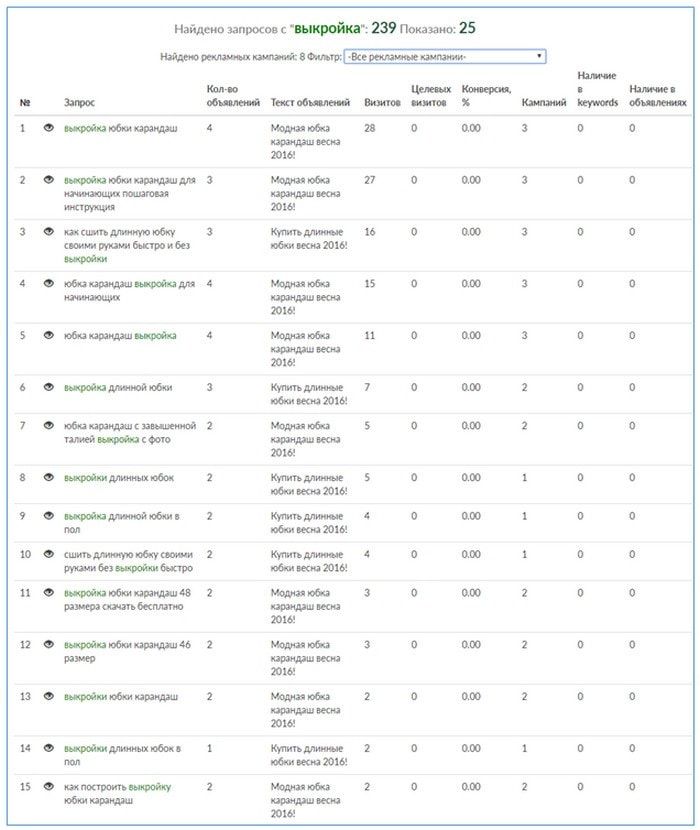Viewport: 700px width, 830px height.
Task: Click the Запрос column header
Action: point(80,102)
